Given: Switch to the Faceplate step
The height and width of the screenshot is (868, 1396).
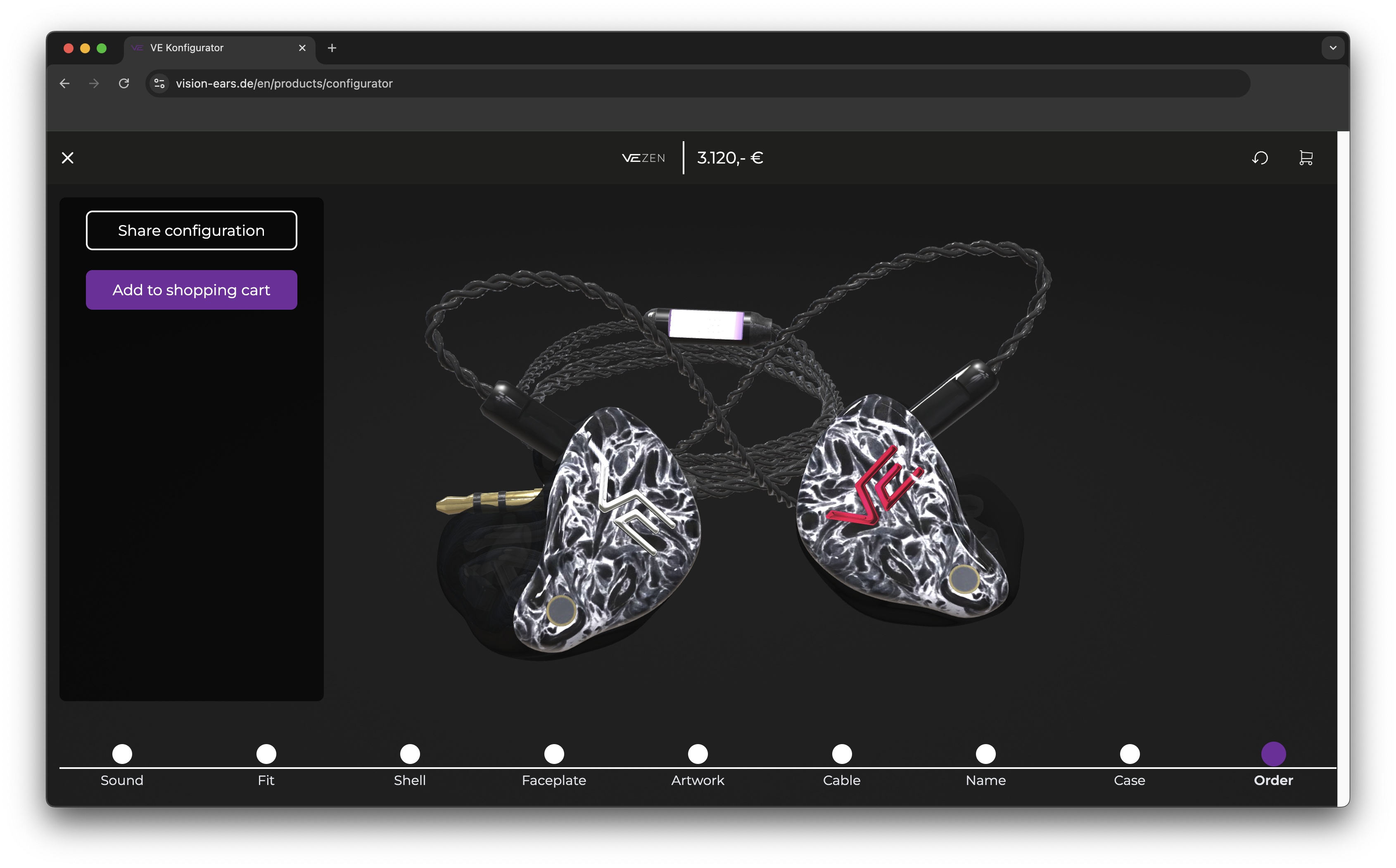Looking at the screenshot, I should pos(554,754).
